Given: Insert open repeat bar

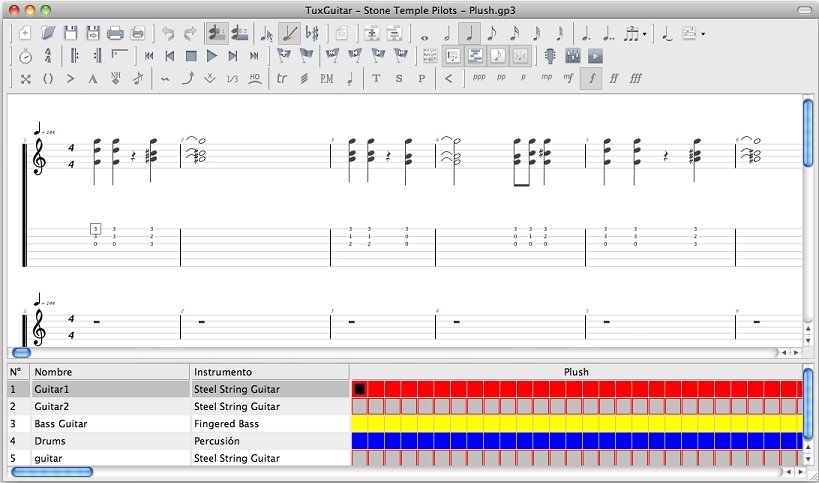Looking at the screenshot, I should [74, 56].
